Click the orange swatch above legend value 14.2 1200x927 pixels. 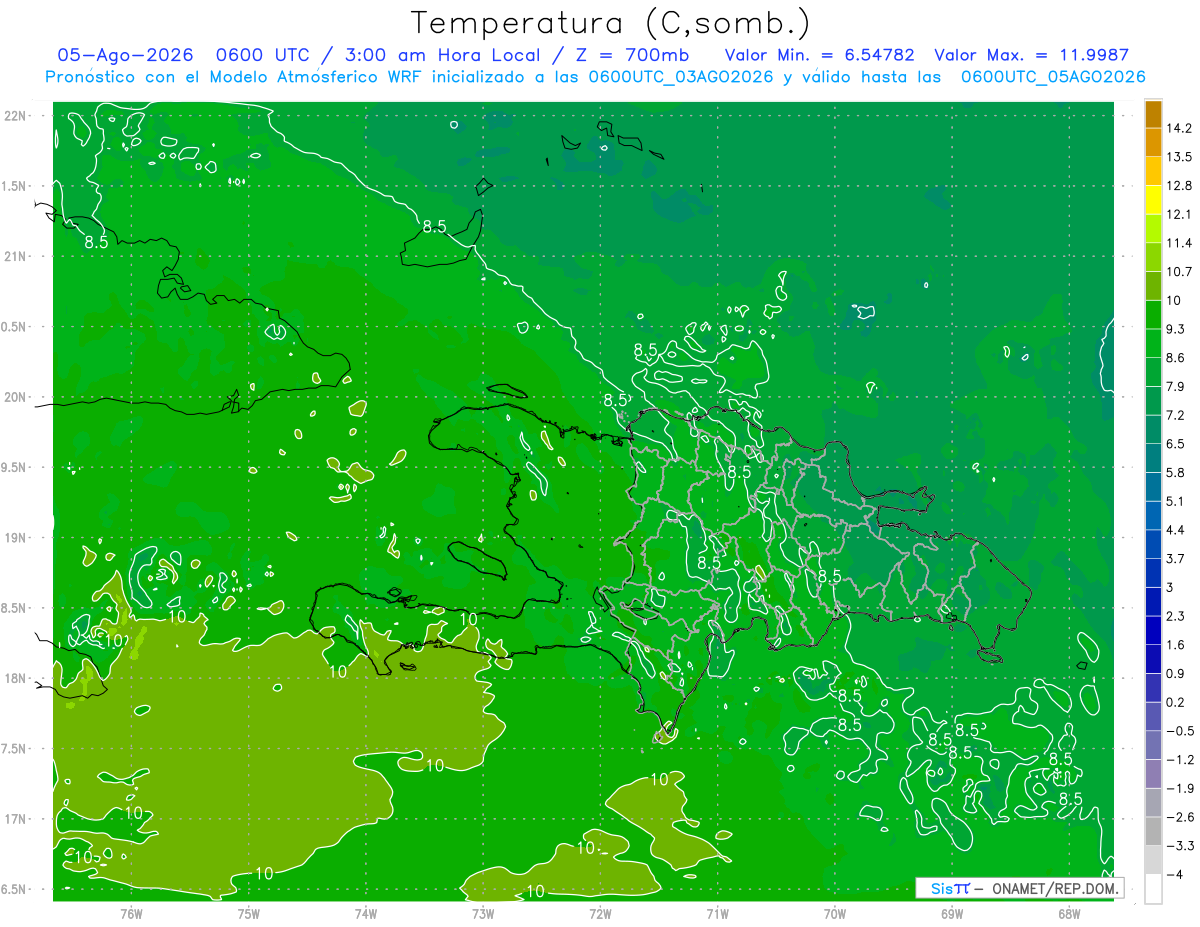click(1153, 113)
